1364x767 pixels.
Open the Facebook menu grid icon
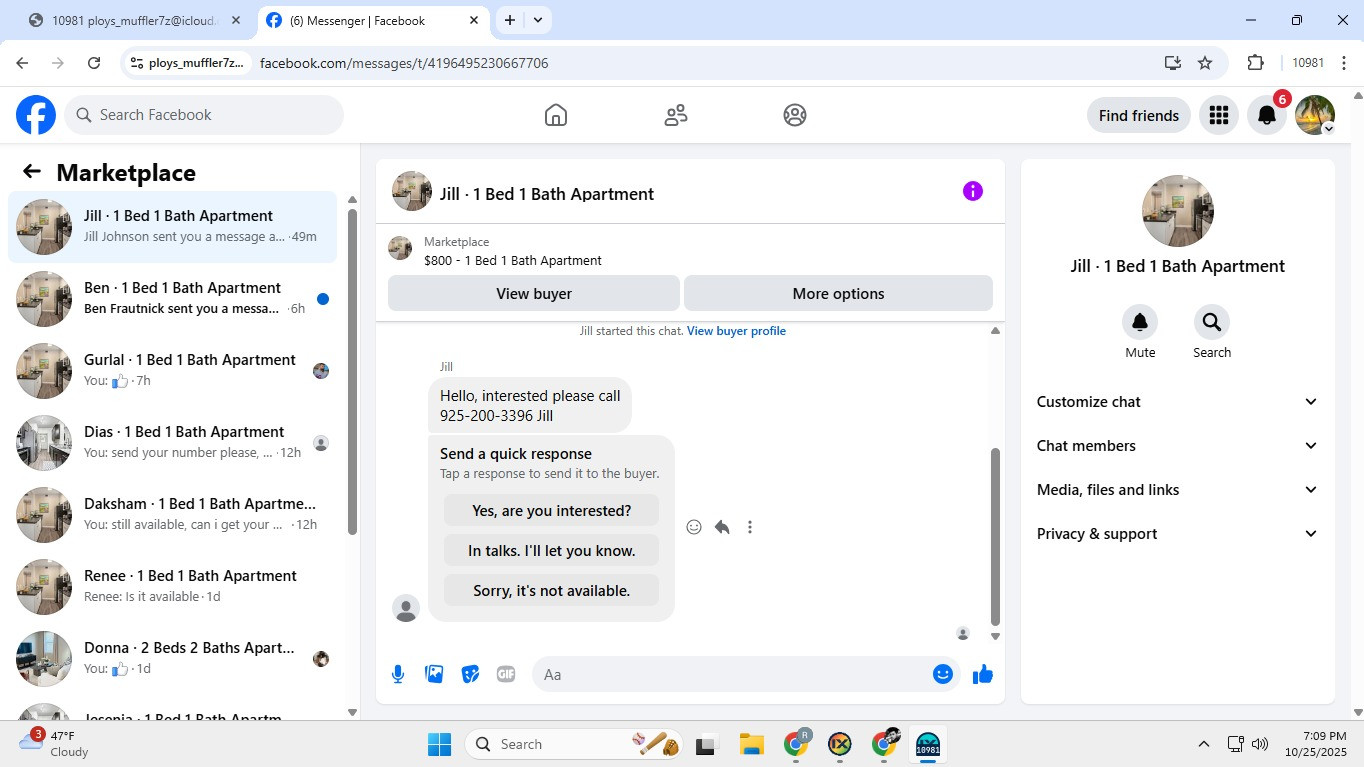click(1218, 115)
